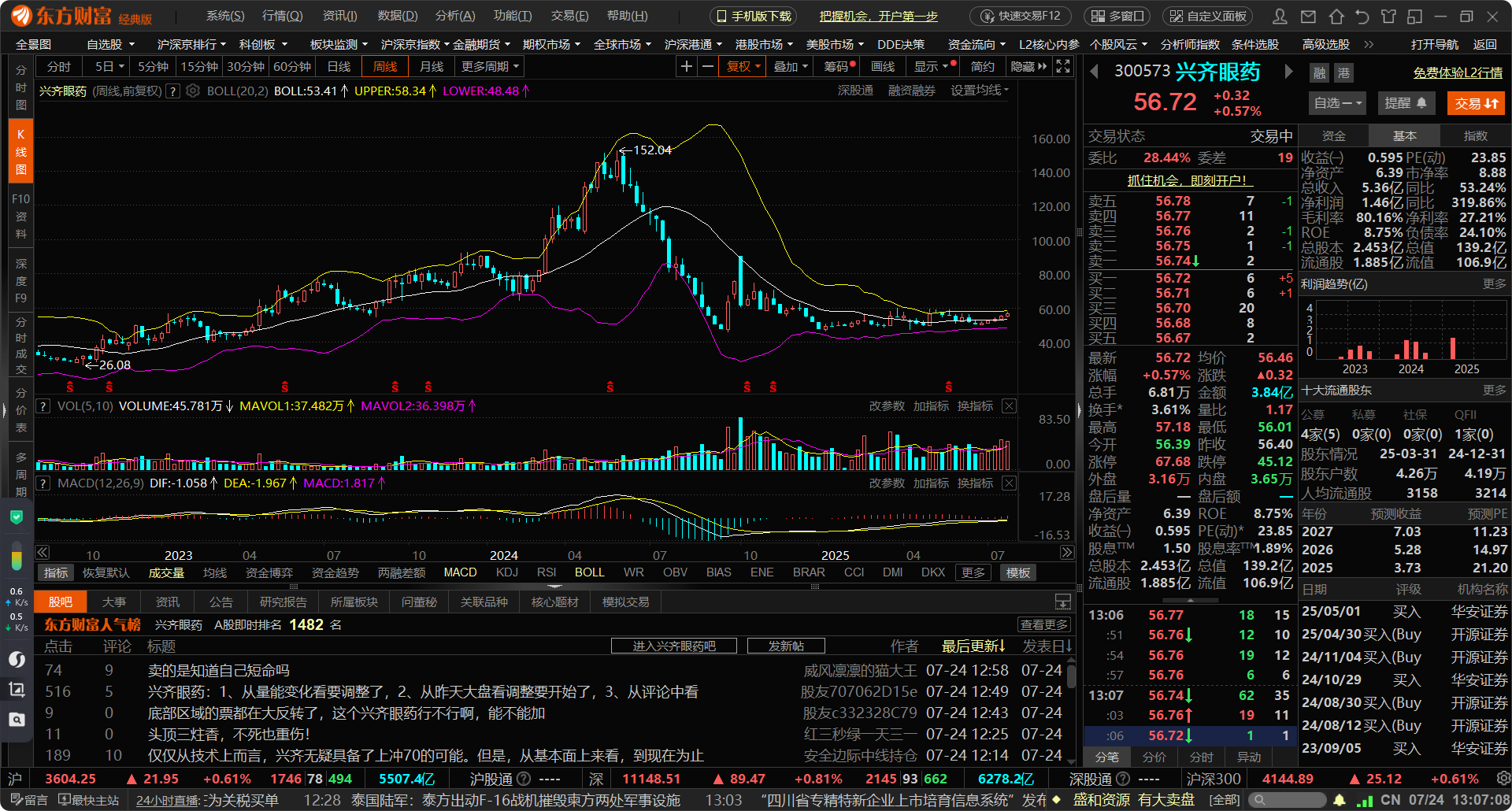Go to next stock arrow
Viewport: 1512px width, 811px height.
coord(1288,72)
